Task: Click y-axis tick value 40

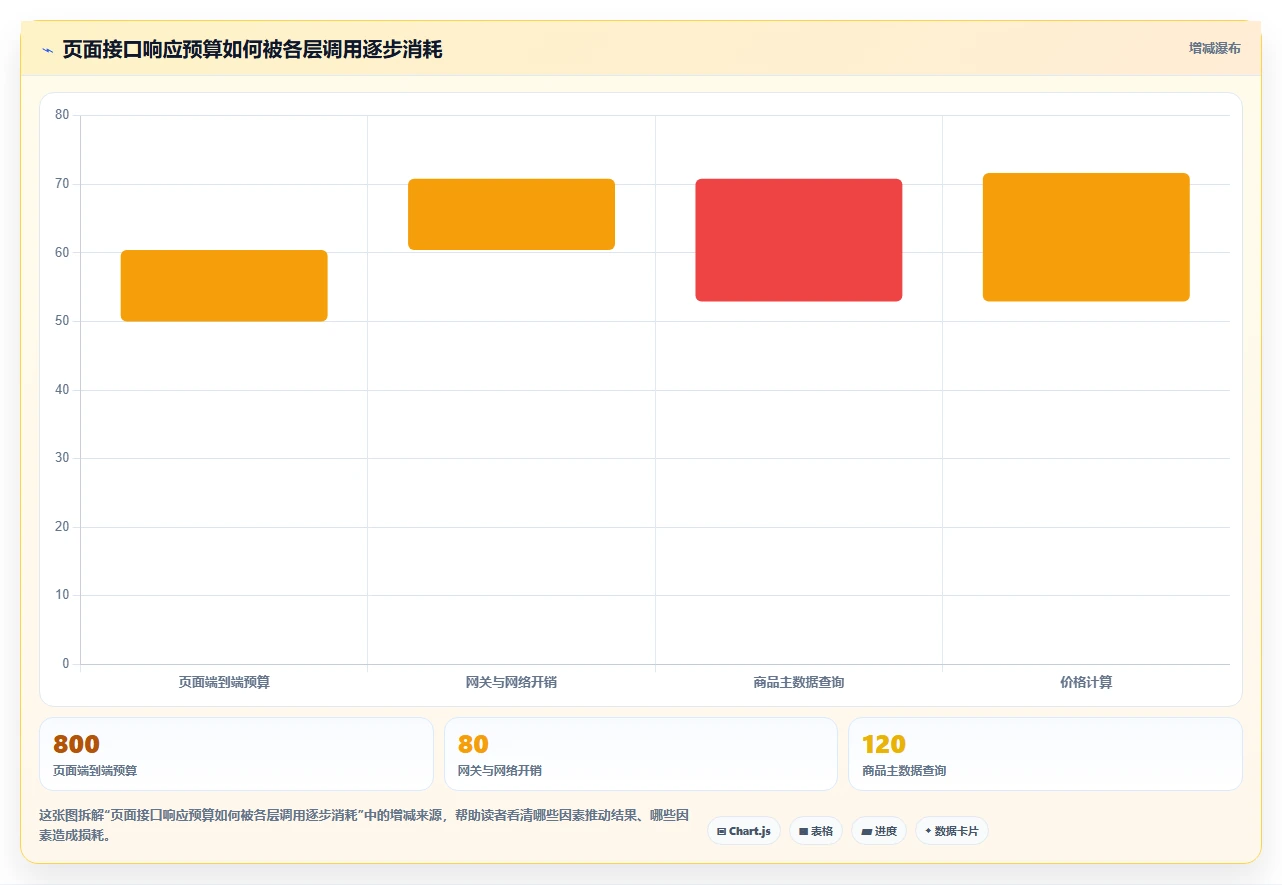Action: (62, 389)
